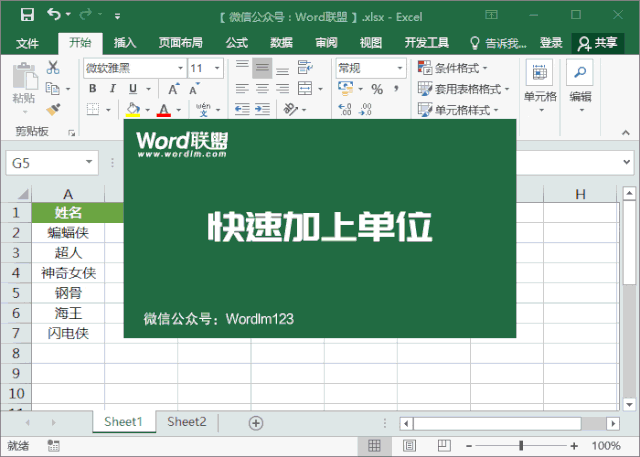Apply red font color A

(164, 110)
